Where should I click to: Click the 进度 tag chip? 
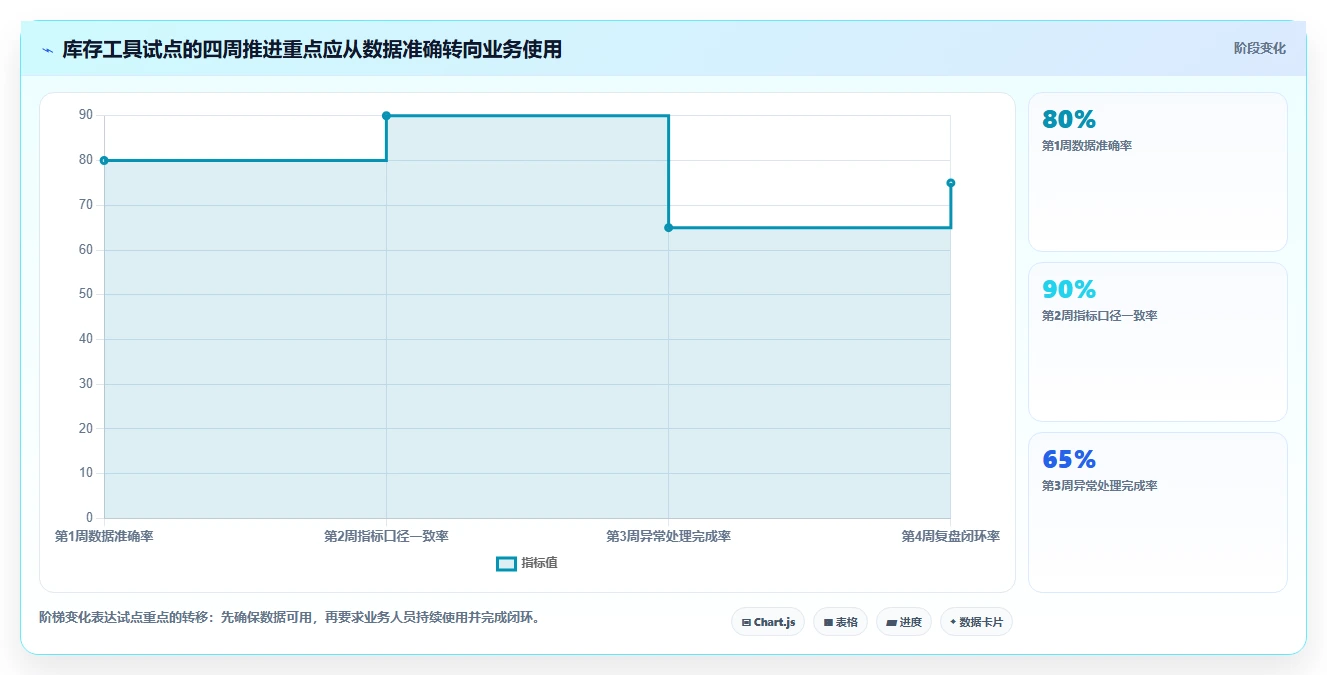(904, 622)
